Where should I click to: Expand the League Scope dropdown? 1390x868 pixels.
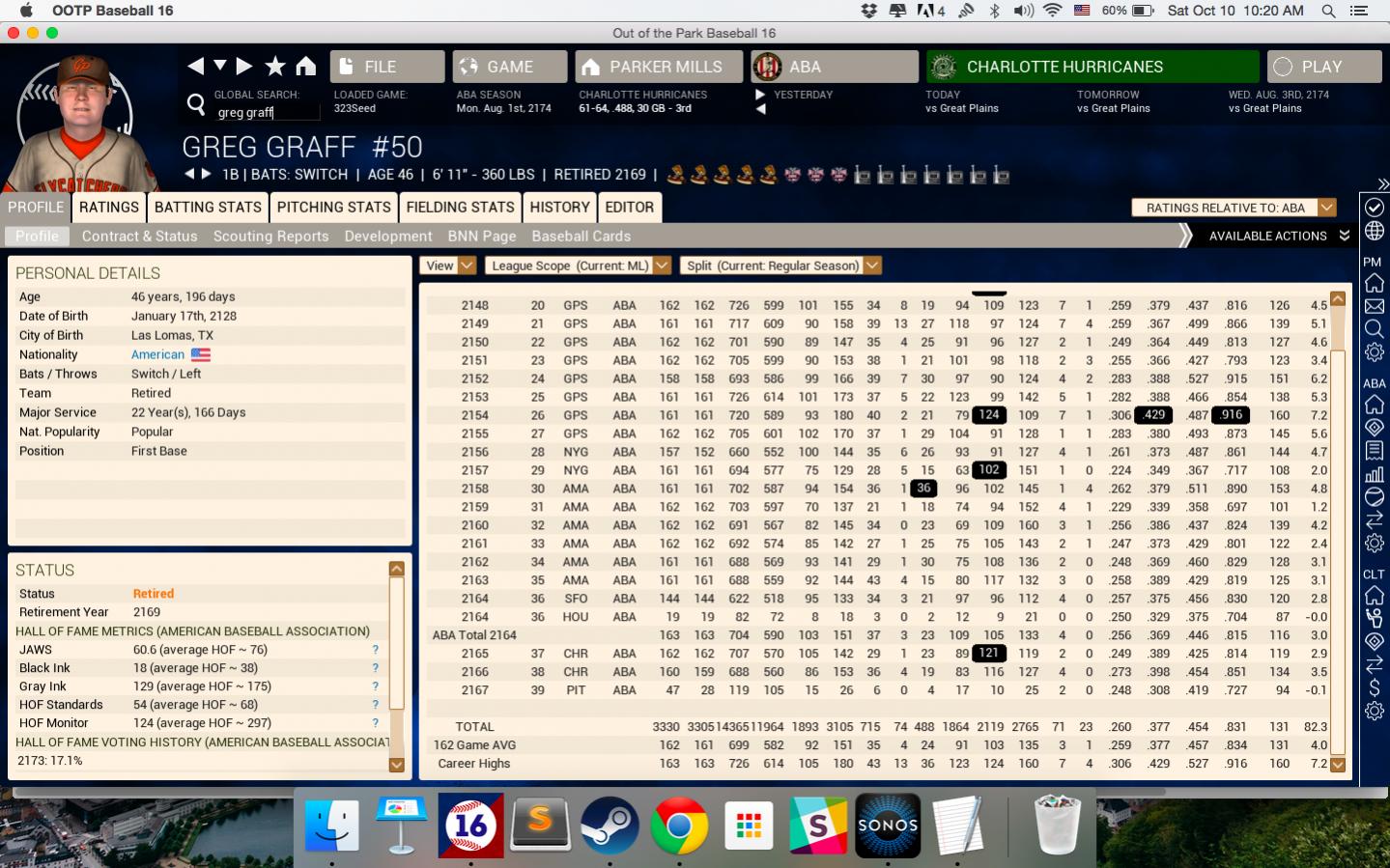pos(578,266)
